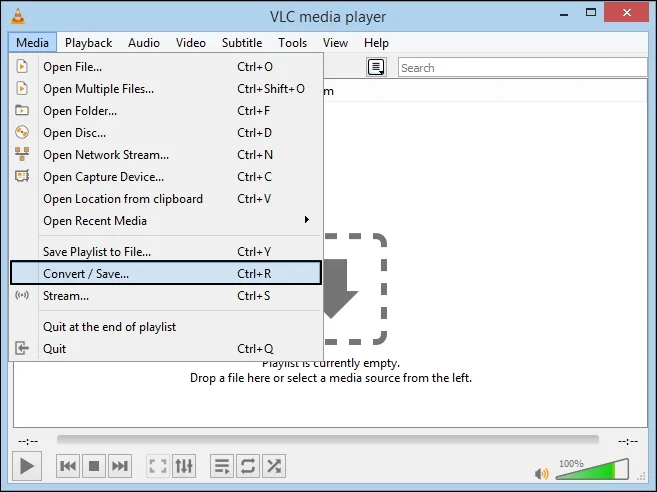The height and width of the screenshot is (492, 657).
Task: Click the Open Disc icon
Action: coord(22,132)
